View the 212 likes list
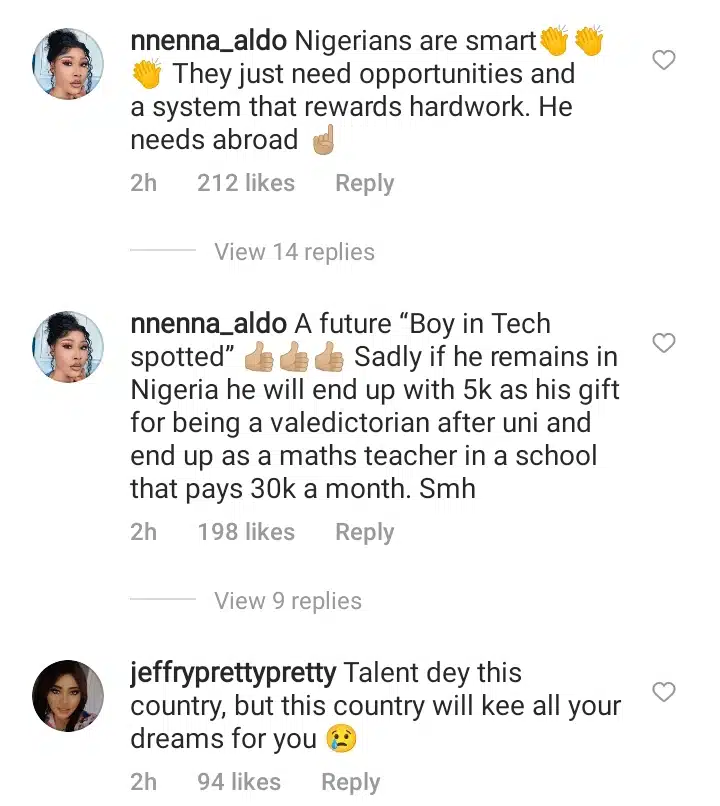Viewport: 720px width, 806px height. (x=246, y=183)
